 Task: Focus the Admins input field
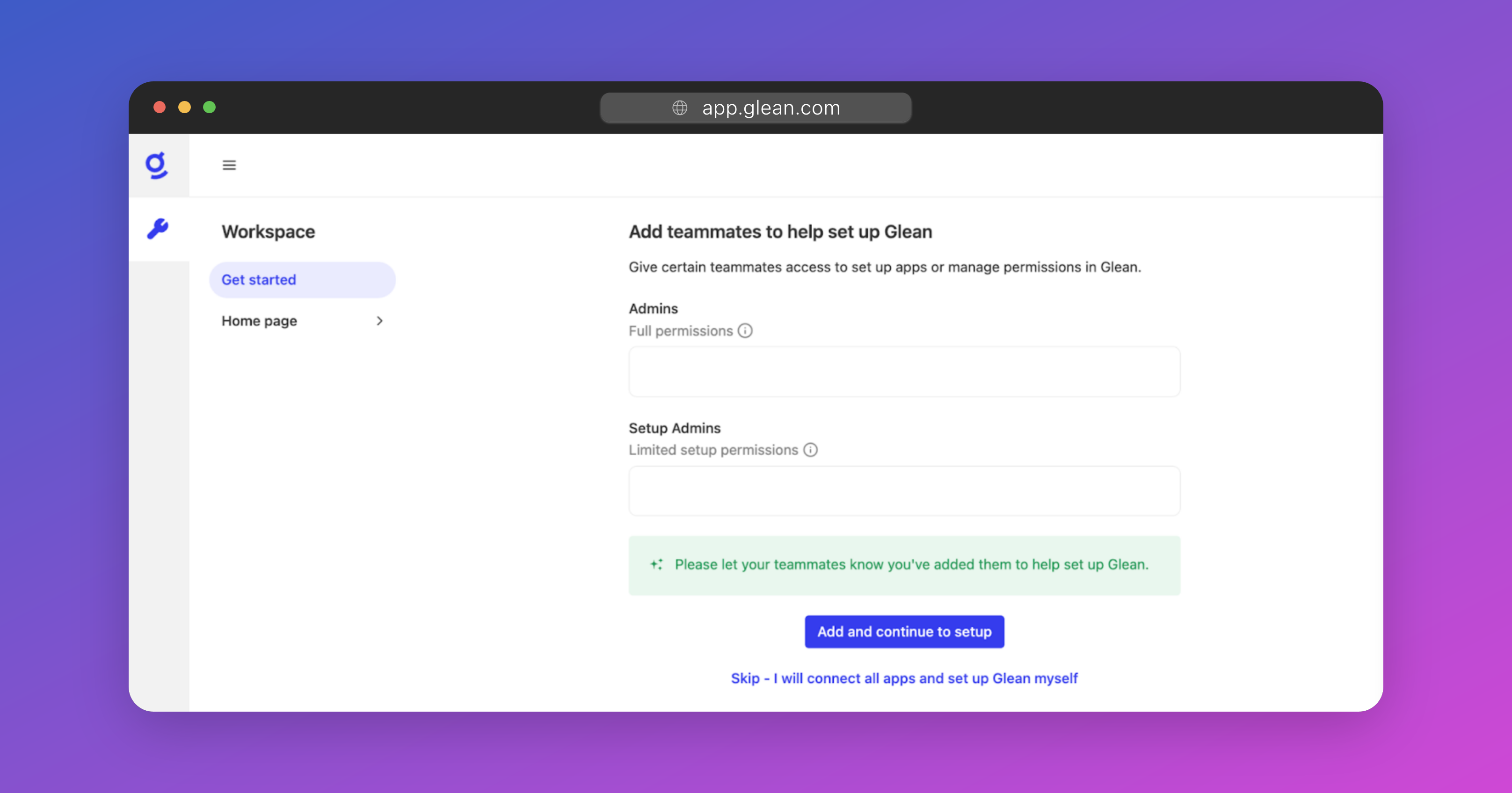point(904,372)
